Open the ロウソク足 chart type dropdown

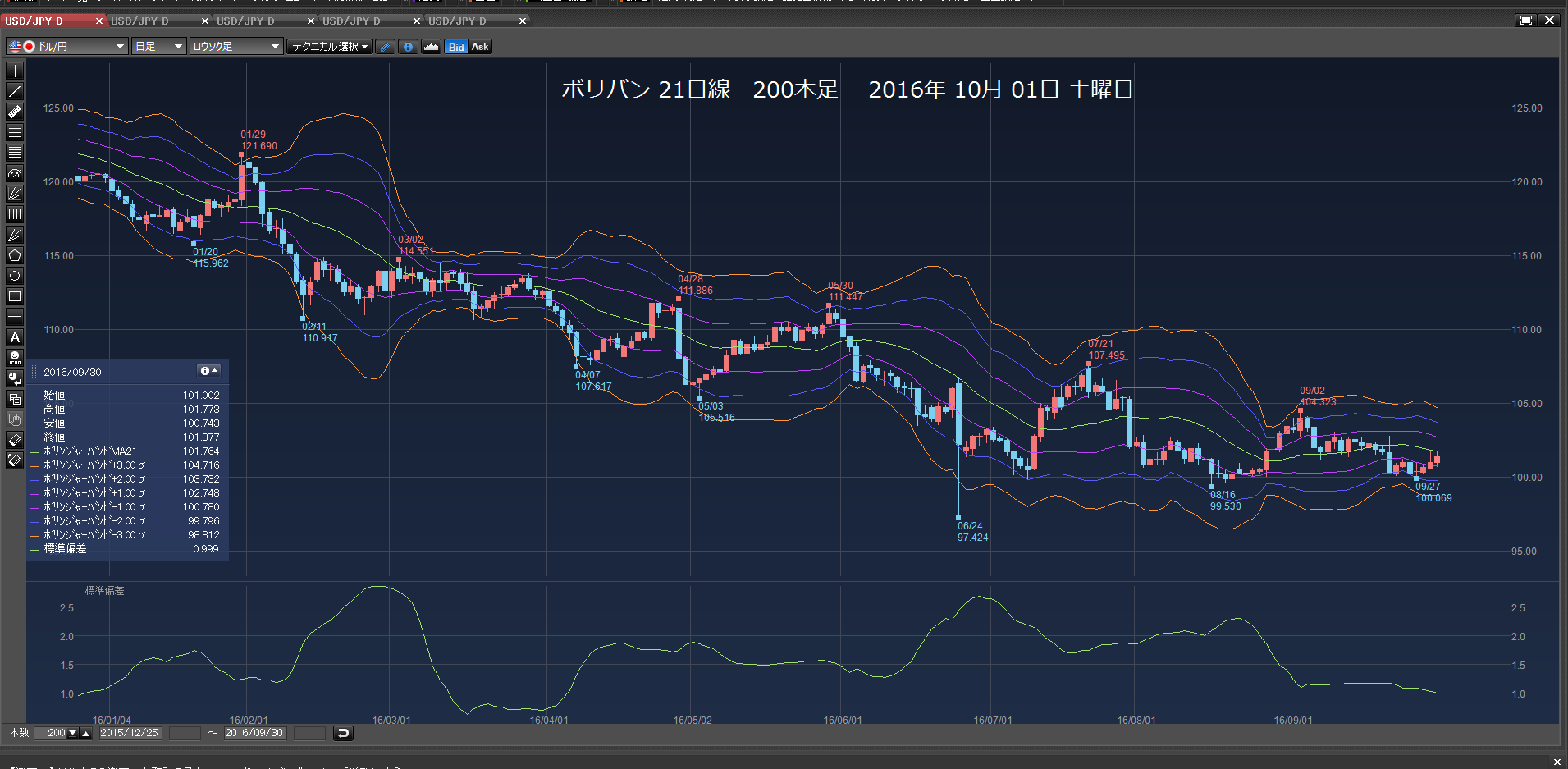[236, 47]
